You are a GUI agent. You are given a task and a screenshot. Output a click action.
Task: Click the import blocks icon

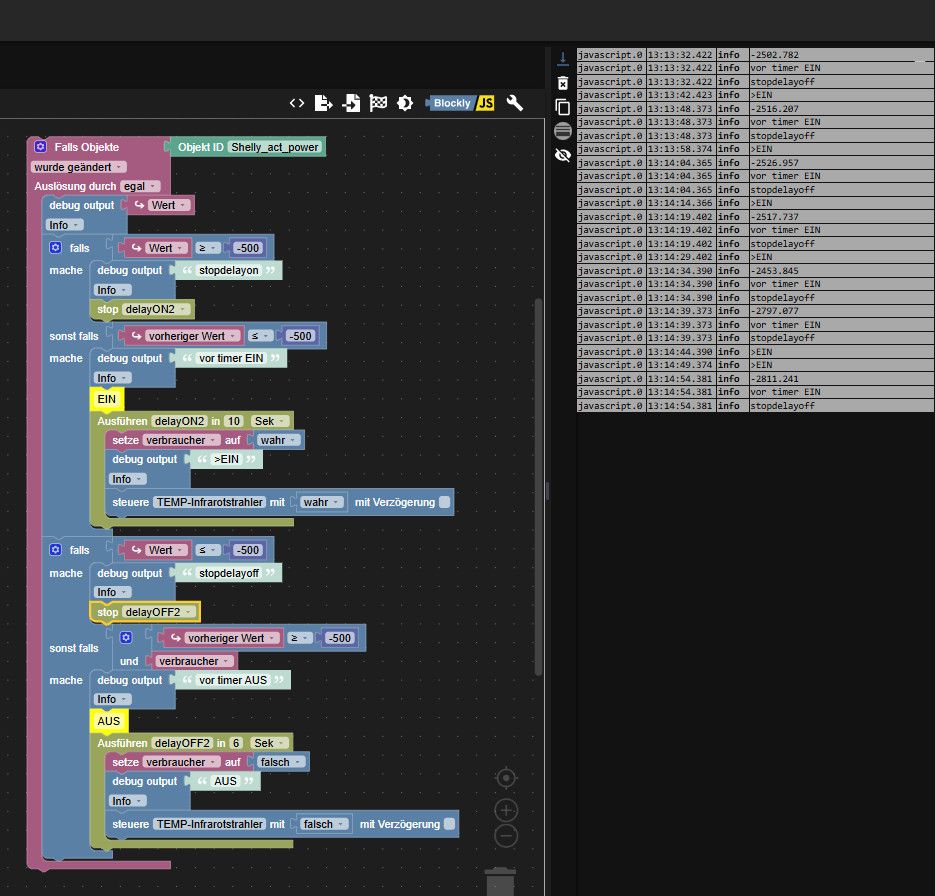(351, 103)
